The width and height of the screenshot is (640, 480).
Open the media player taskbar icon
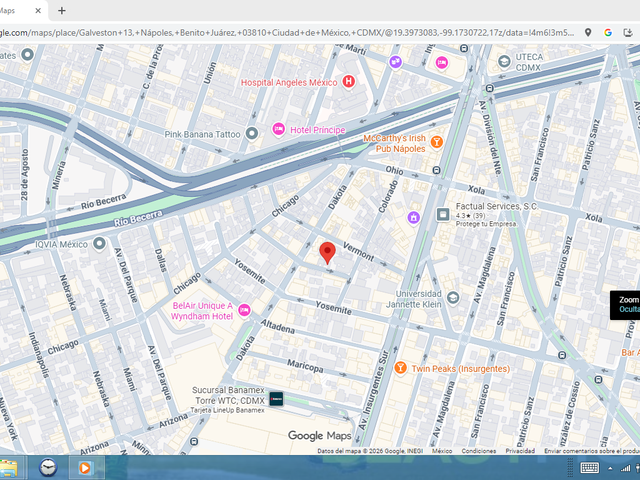[x=84, y=468]
